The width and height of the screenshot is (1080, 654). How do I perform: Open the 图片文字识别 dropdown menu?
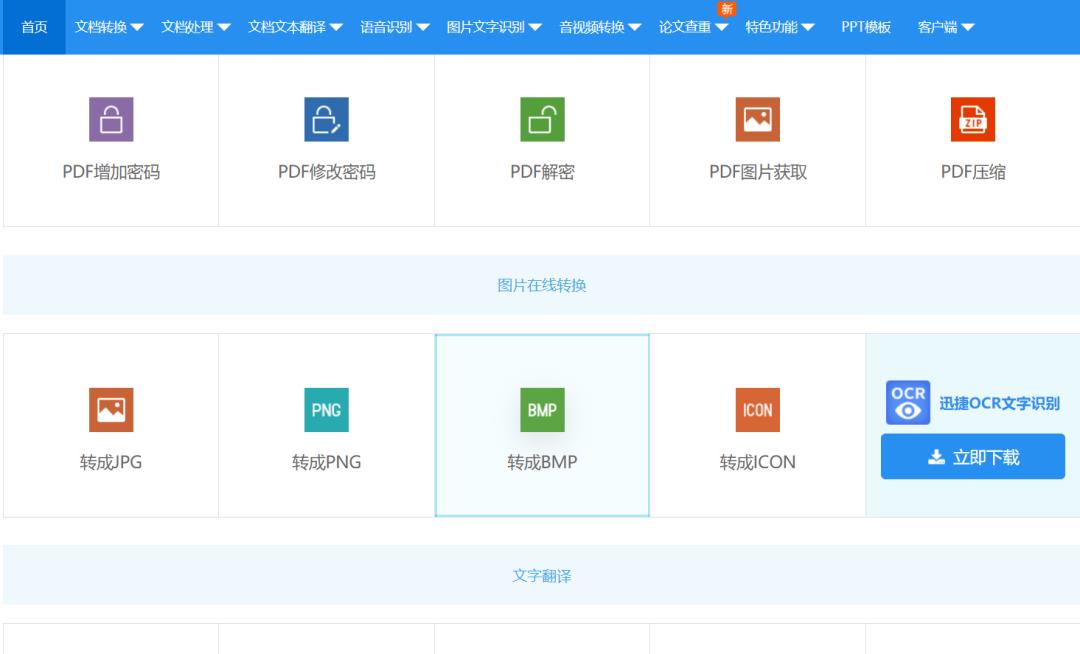pyautogui.click(x=494, y=27)
